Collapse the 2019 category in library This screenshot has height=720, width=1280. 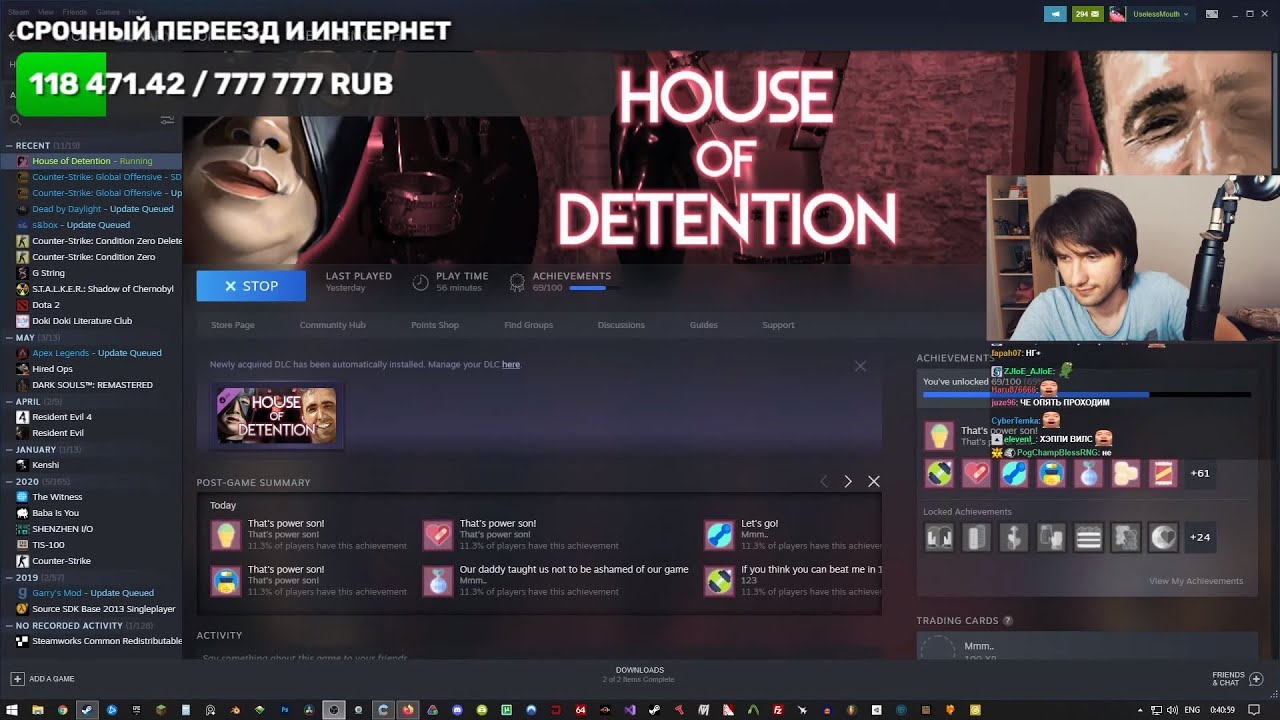coord(9,577)
